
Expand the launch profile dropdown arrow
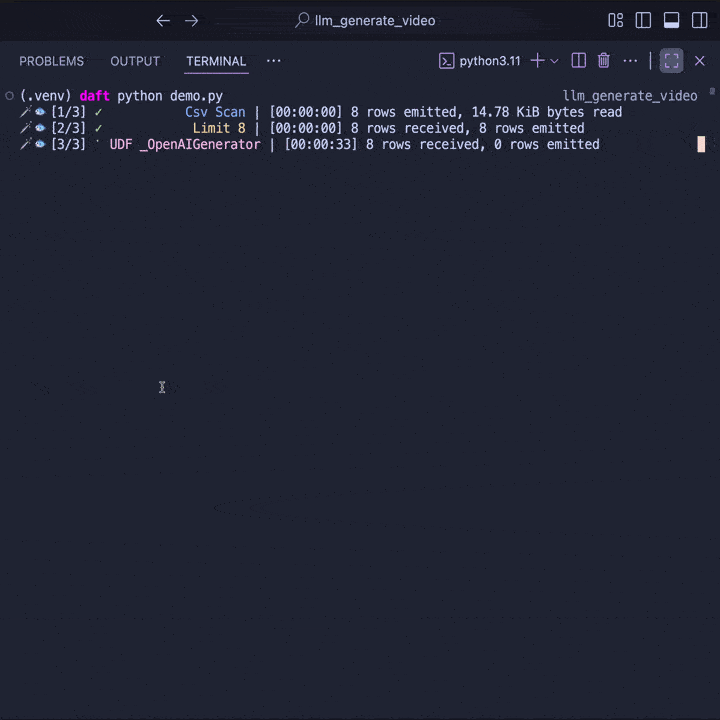point(554,61)
